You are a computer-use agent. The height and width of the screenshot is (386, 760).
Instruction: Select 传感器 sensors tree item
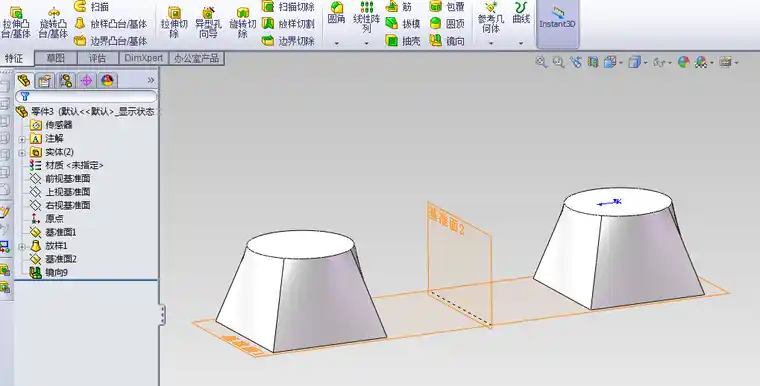tap(51, 125)
